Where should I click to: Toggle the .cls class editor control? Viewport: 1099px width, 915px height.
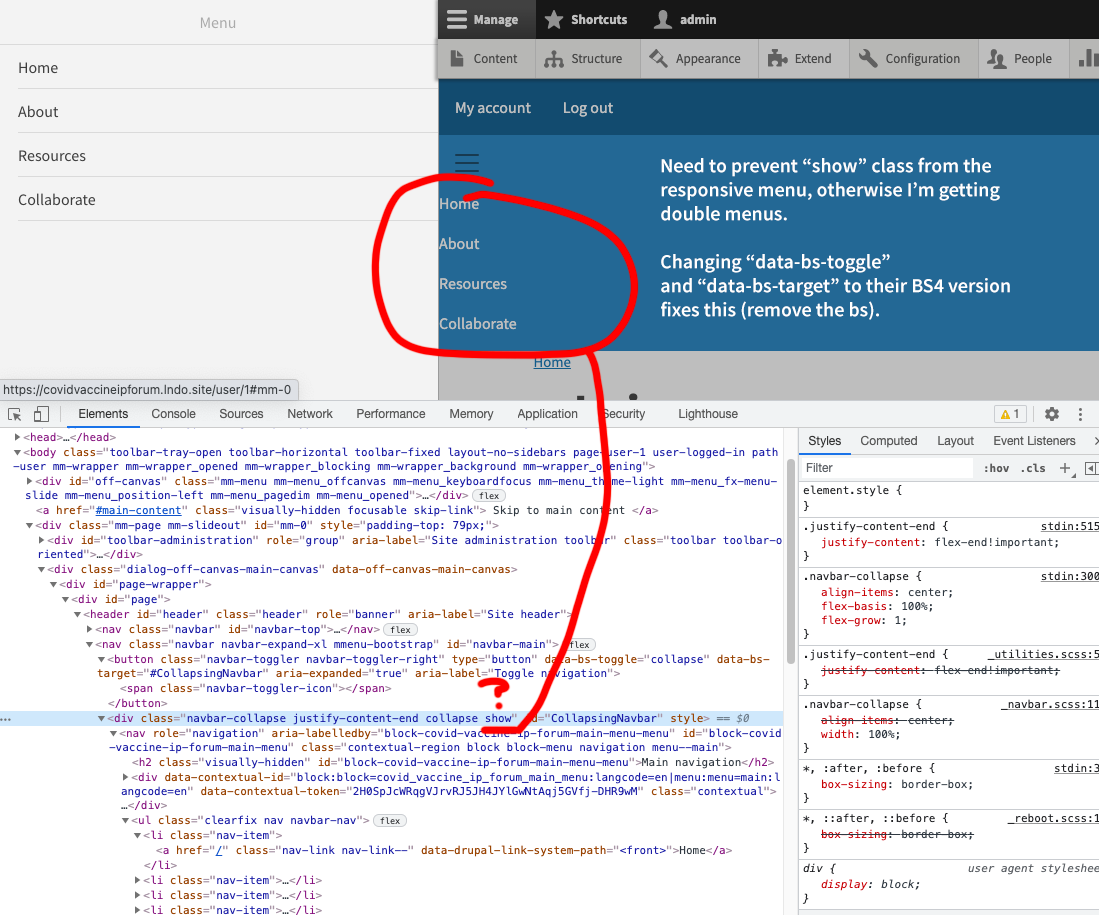click(x=1032, y=468)
